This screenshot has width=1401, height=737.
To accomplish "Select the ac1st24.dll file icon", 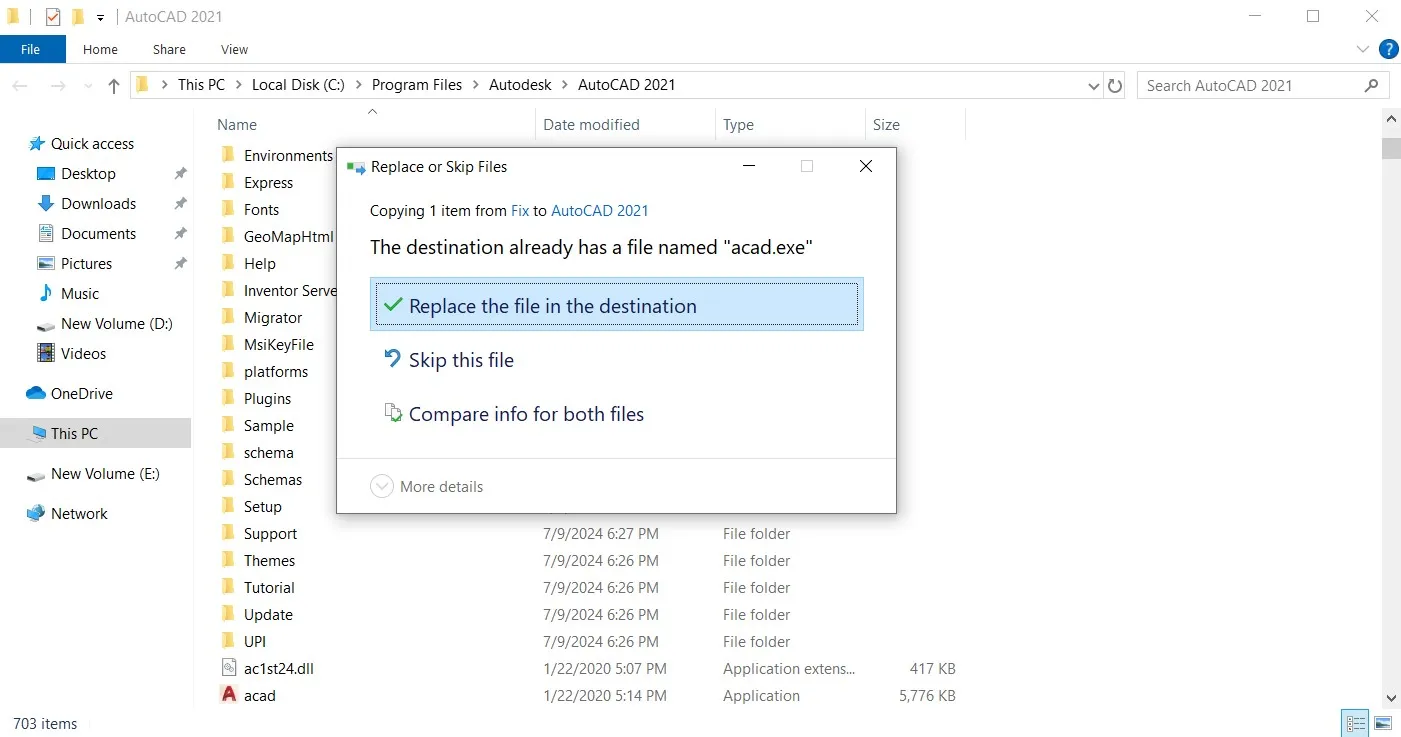I will click(x=228, y=668).
